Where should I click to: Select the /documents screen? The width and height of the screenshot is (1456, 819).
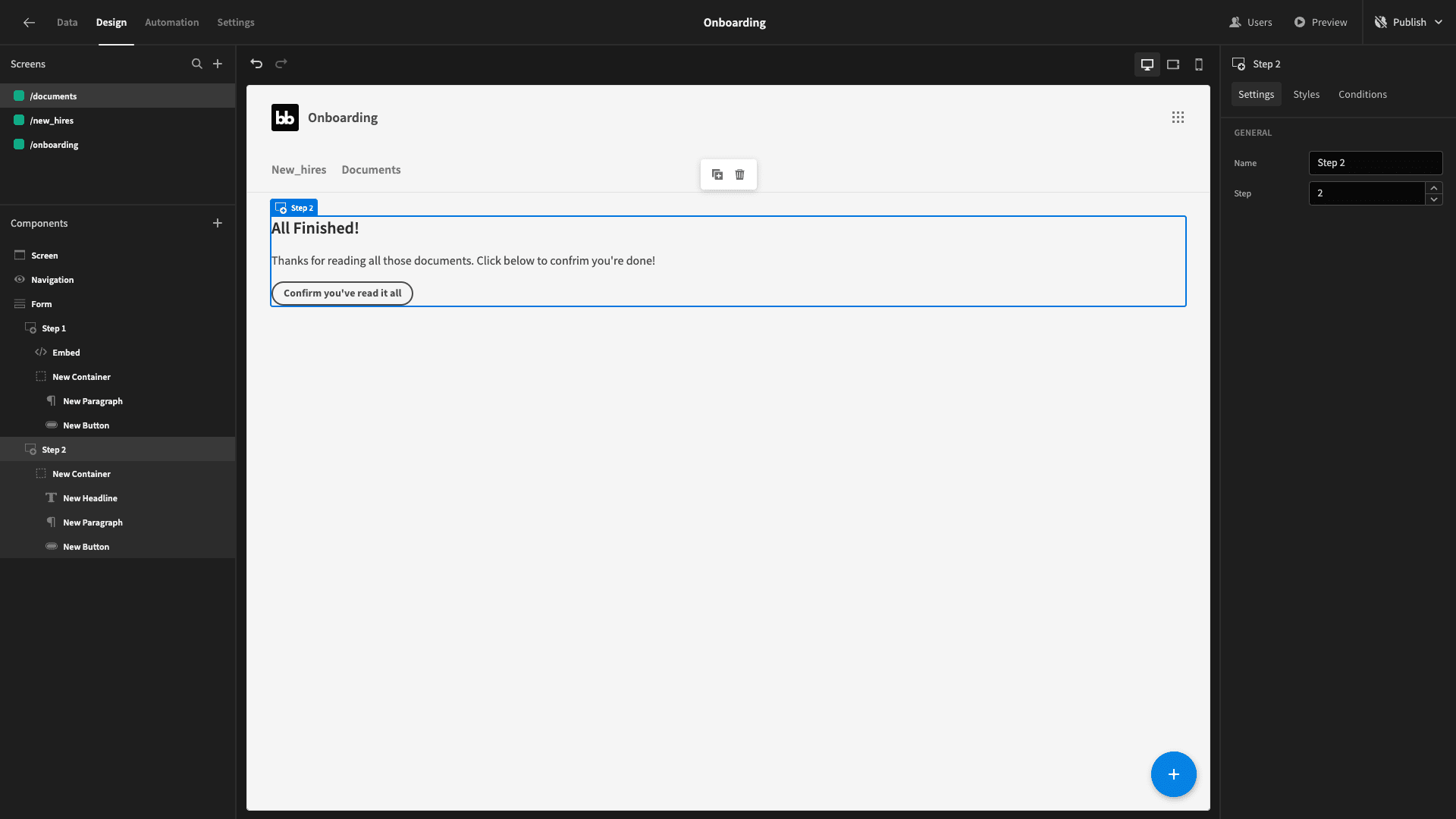pyautogui.click(x=118, y=96)
